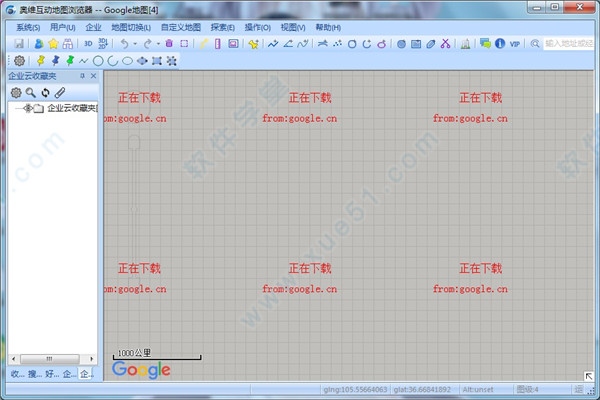Screen dimensions: 600x400
Task: Open the 自定义地图 menu
Action: [181, 28]
